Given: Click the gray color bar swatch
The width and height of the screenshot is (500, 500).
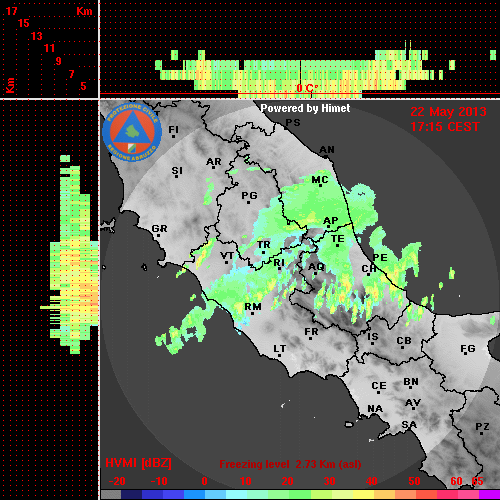Looking at the screenshot, I should [x=111, y=495].
